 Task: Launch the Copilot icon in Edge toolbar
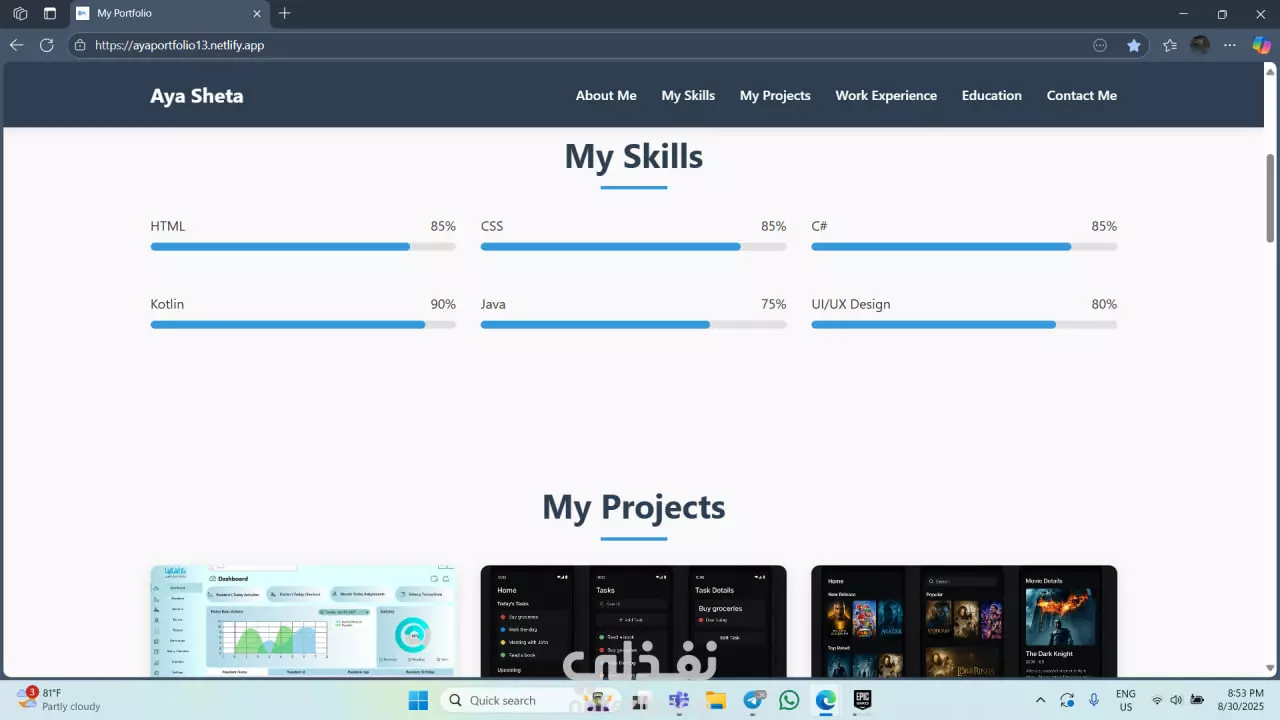point(1262,45)
